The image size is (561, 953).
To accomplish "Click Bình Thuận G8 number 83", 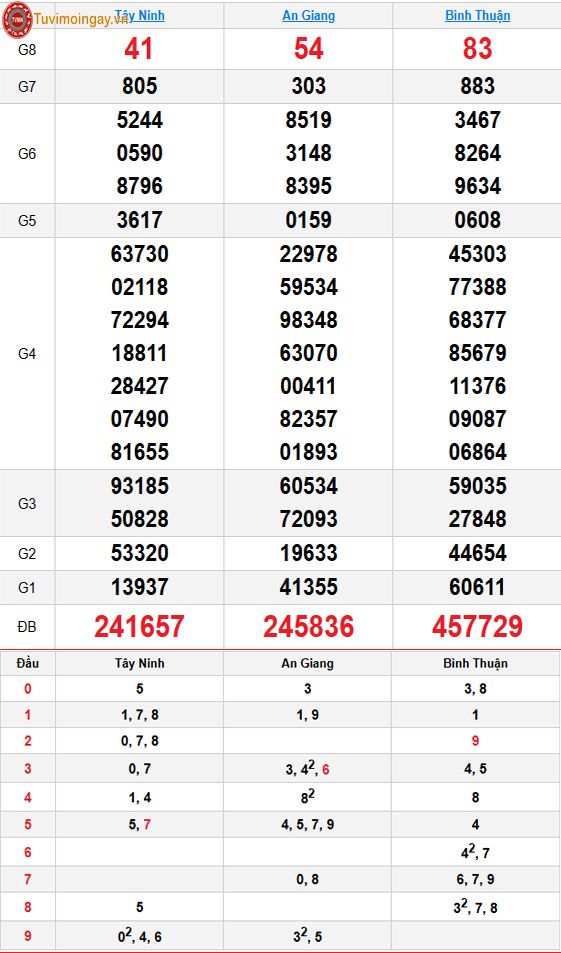I will [477, 49].
